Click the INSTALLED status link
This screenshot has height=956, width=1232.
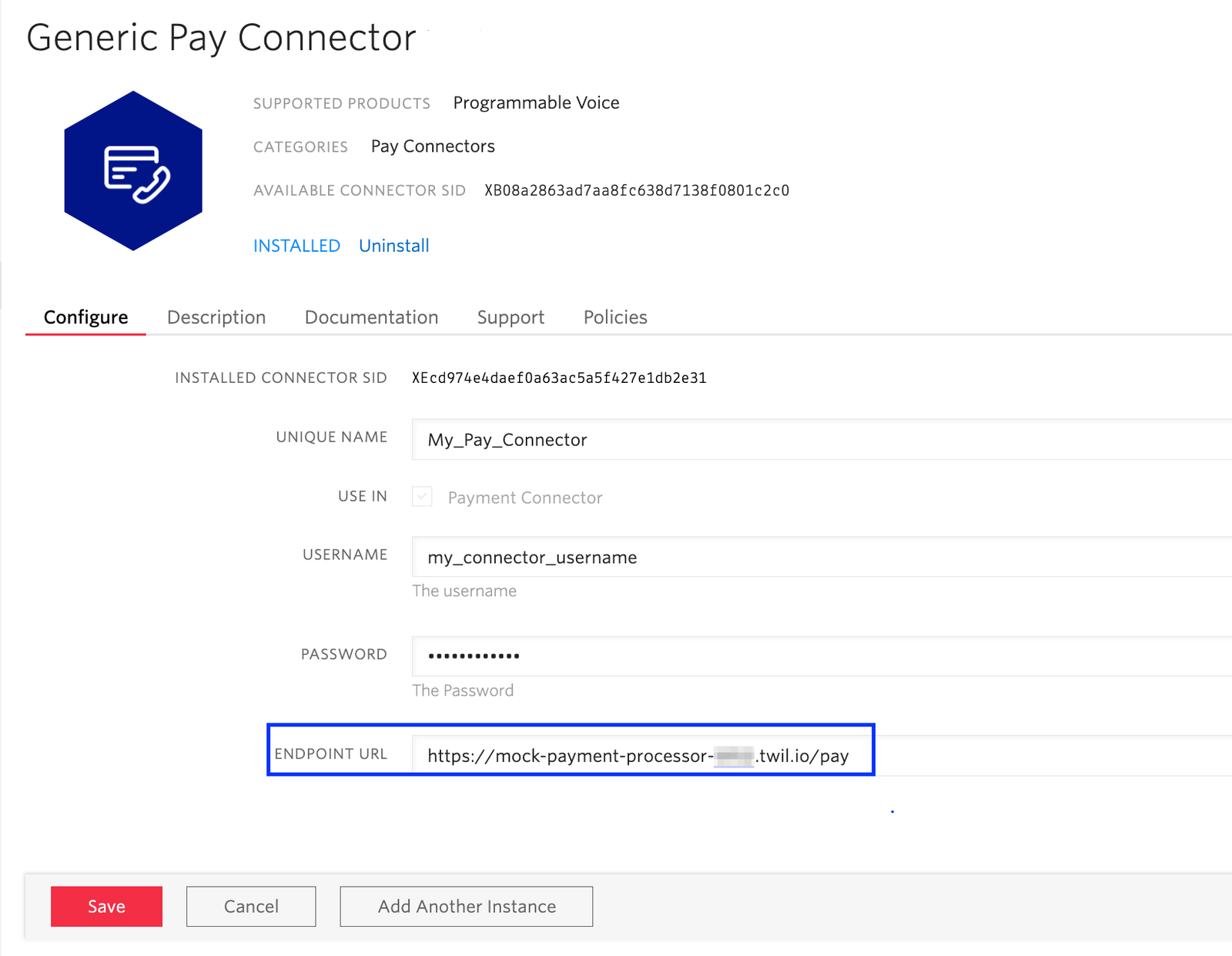[x=296, y=245]
